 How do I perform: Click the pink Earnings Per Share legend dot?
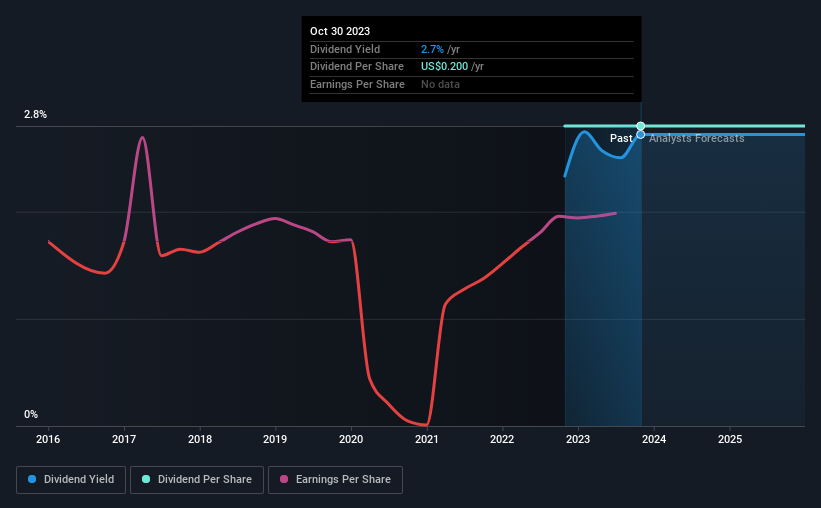[284, 479]
